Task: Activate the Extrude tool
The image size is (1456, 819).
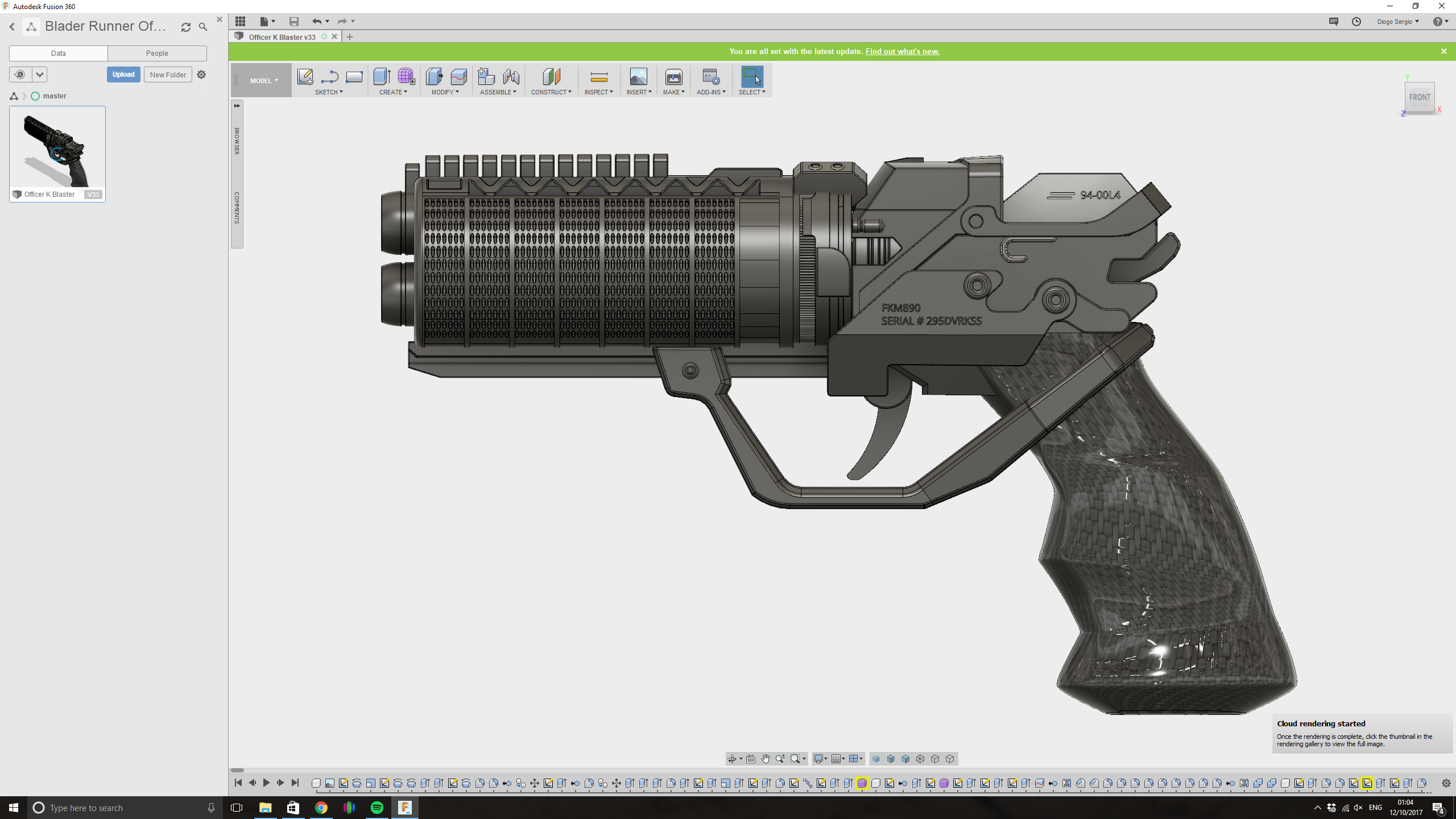Action: click(382, 76)
